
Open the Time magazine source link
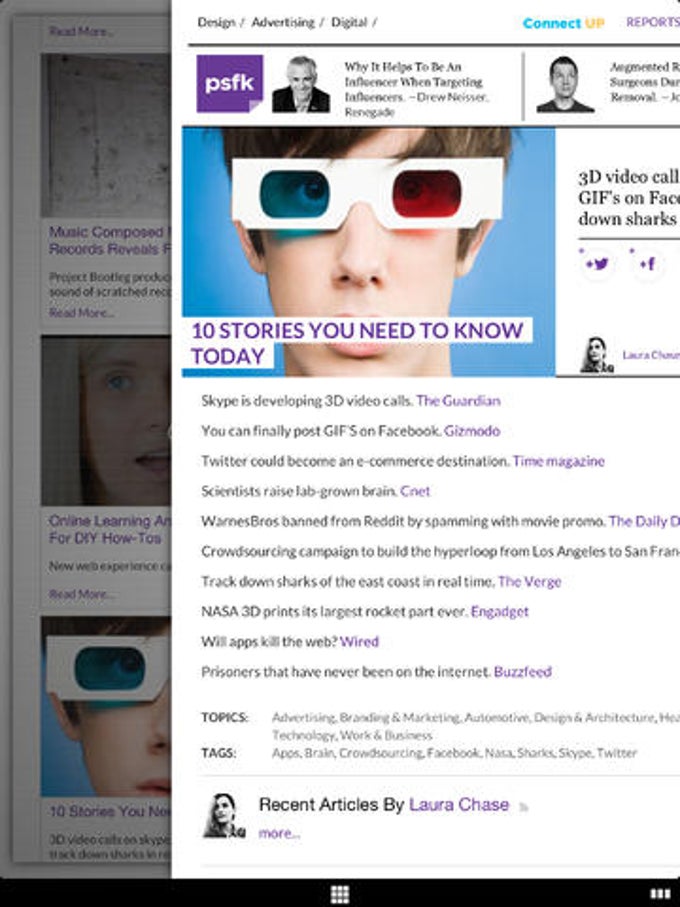(559, 461)
